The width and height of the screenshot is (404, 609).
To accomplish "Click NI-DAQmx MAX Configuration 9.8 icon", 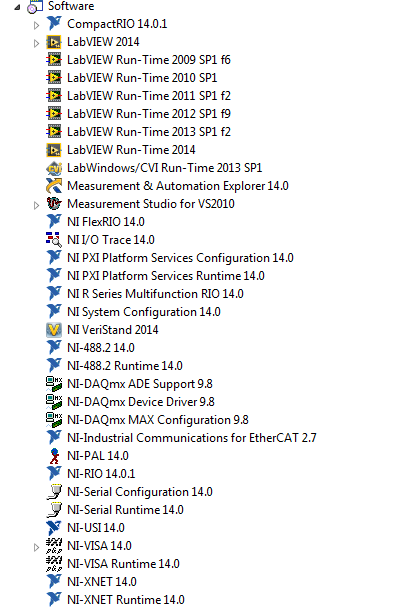I will [54, 420].
